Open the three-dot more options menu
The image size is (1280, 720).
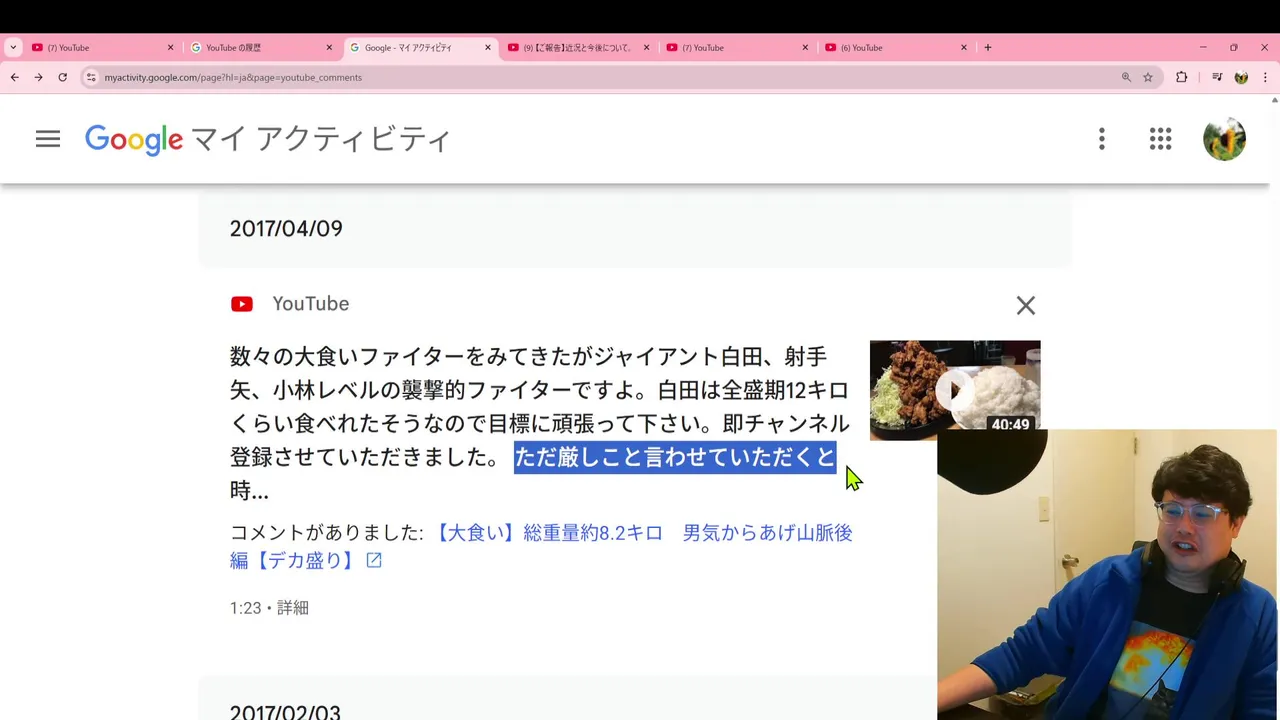click(x=1102, y=139)
